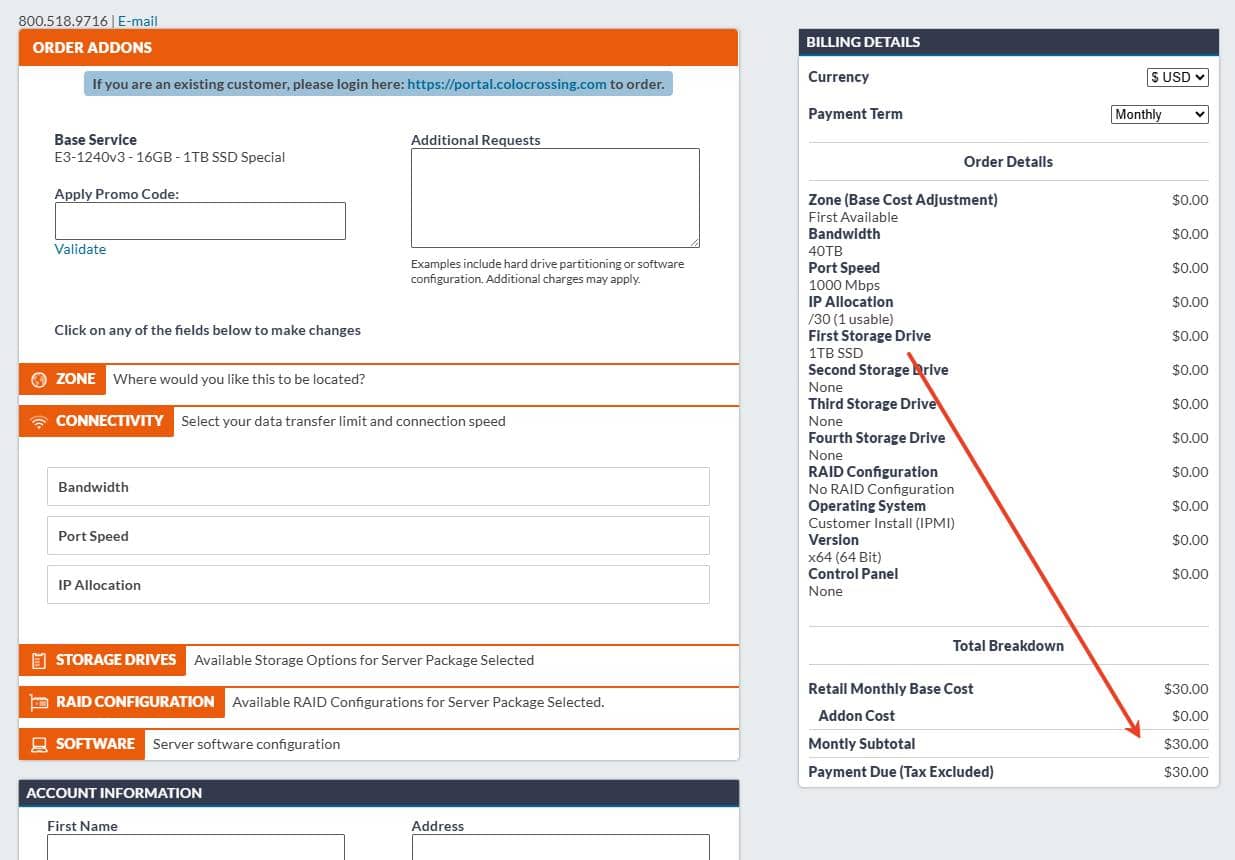
Task: Click the Zone globe icon
Action: [x=39, y=380]
